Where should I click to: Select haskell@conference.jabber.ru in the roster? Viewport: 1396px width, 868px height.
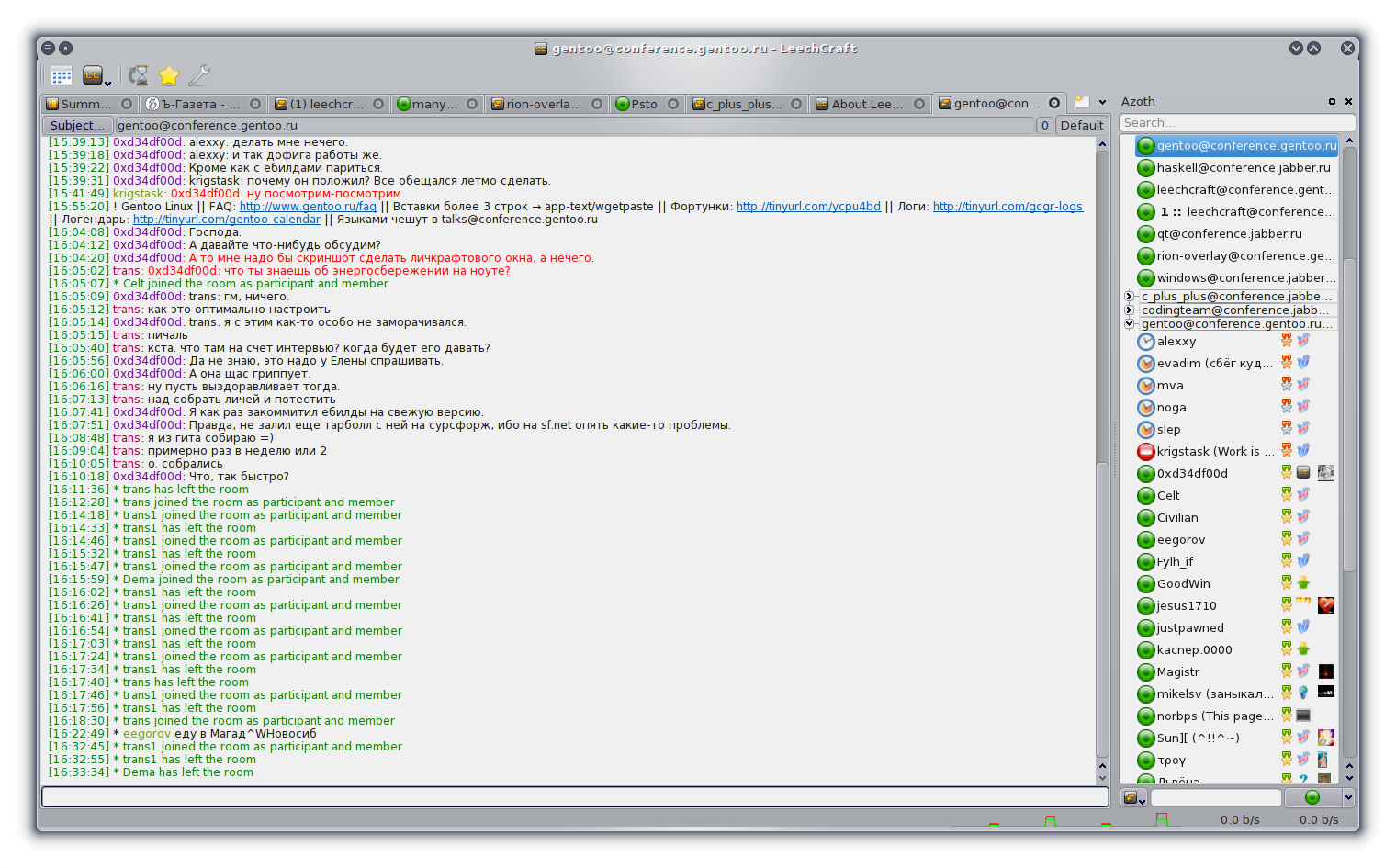(x=1243, y=168)
